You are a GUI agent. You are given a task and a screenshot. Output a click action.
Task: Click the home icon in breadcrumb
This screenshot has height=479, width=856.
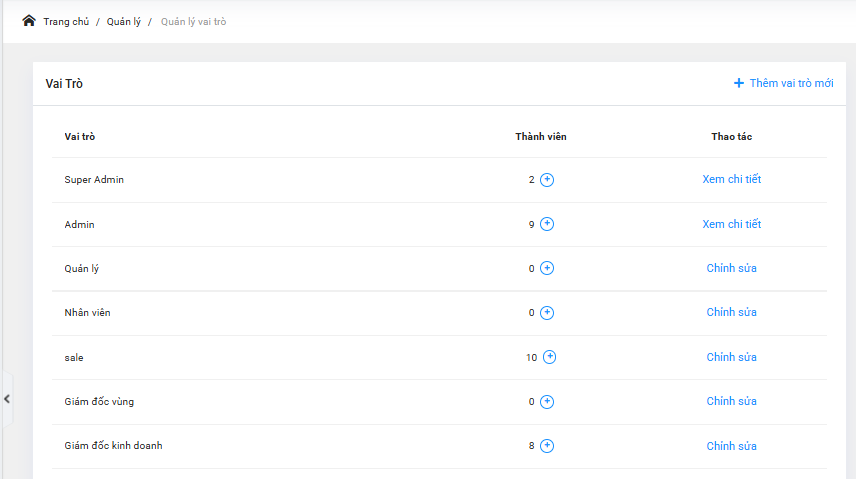[29, 21]
